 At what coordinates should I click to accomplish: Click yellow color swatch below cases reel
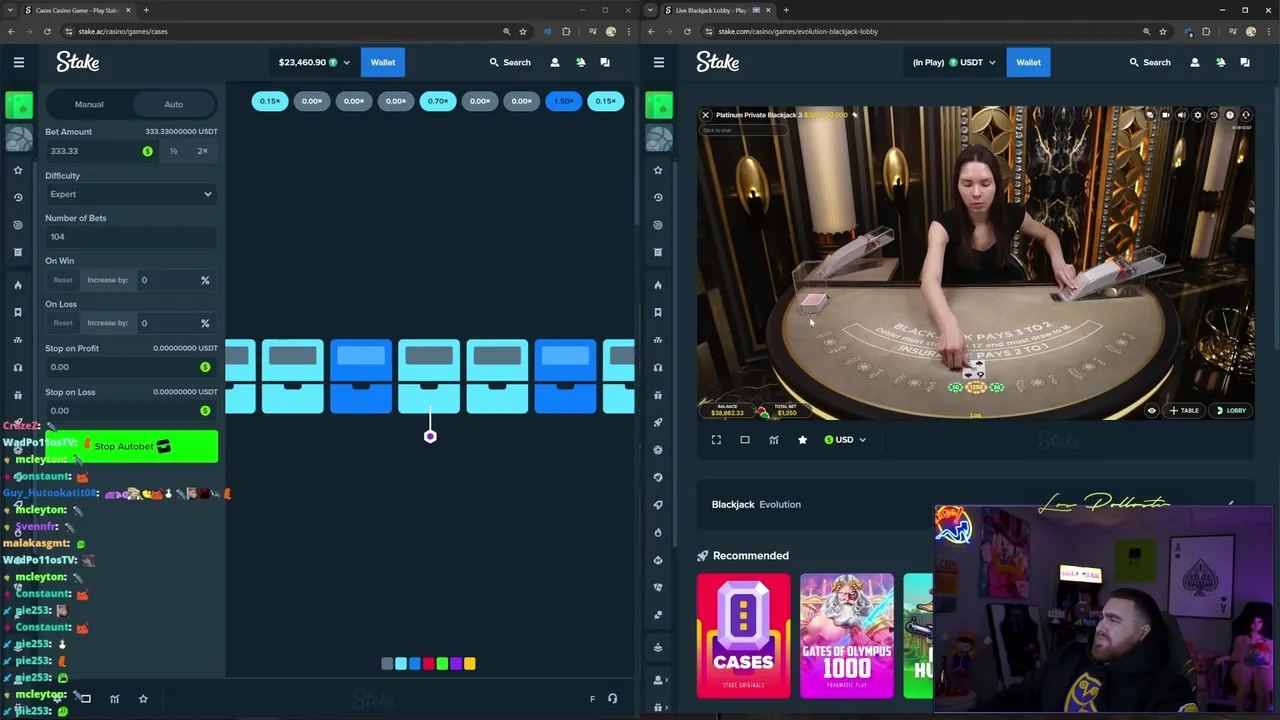pos(470,663)
